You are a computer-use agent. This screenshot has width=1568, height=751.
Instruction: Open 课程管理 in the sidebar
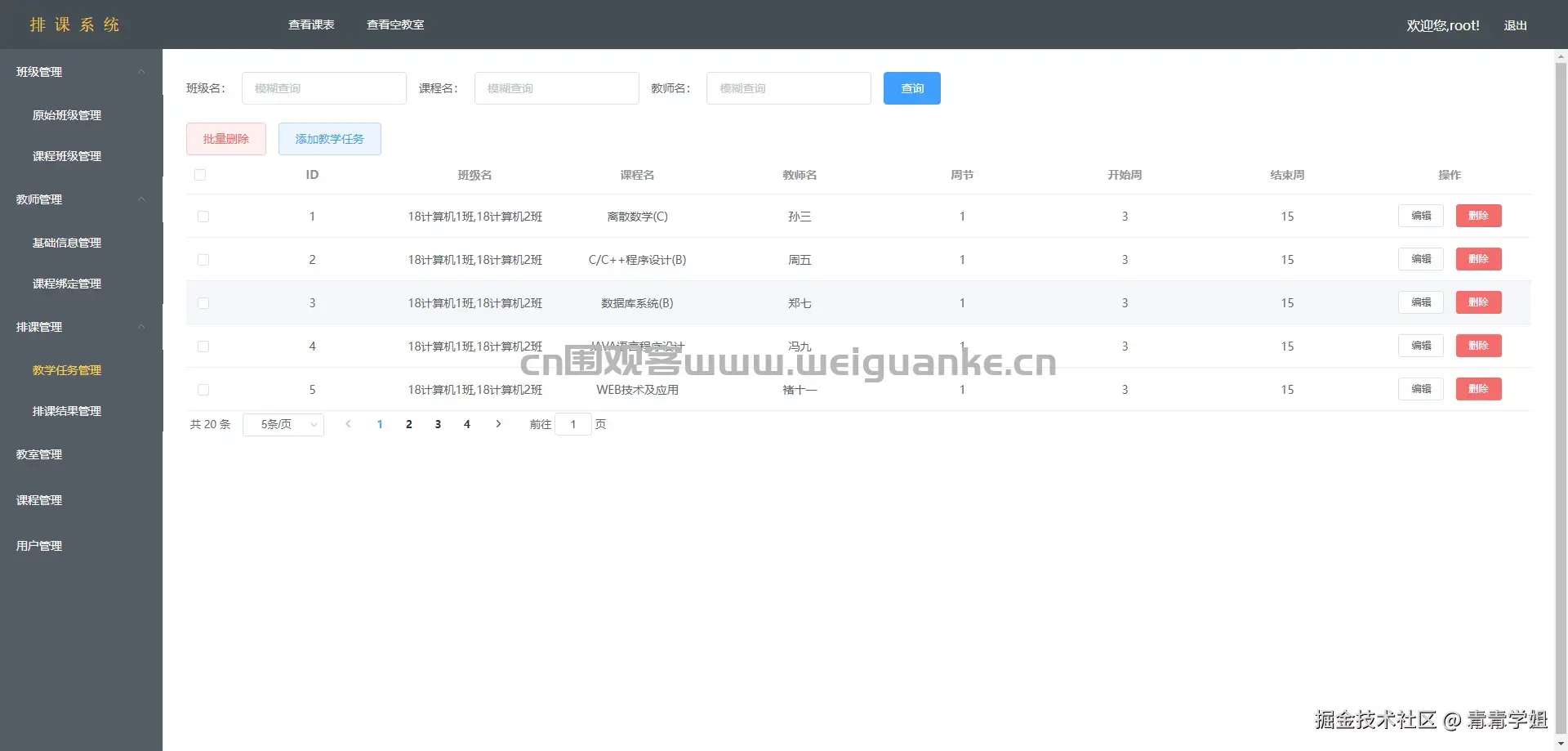tap(39, 500)
